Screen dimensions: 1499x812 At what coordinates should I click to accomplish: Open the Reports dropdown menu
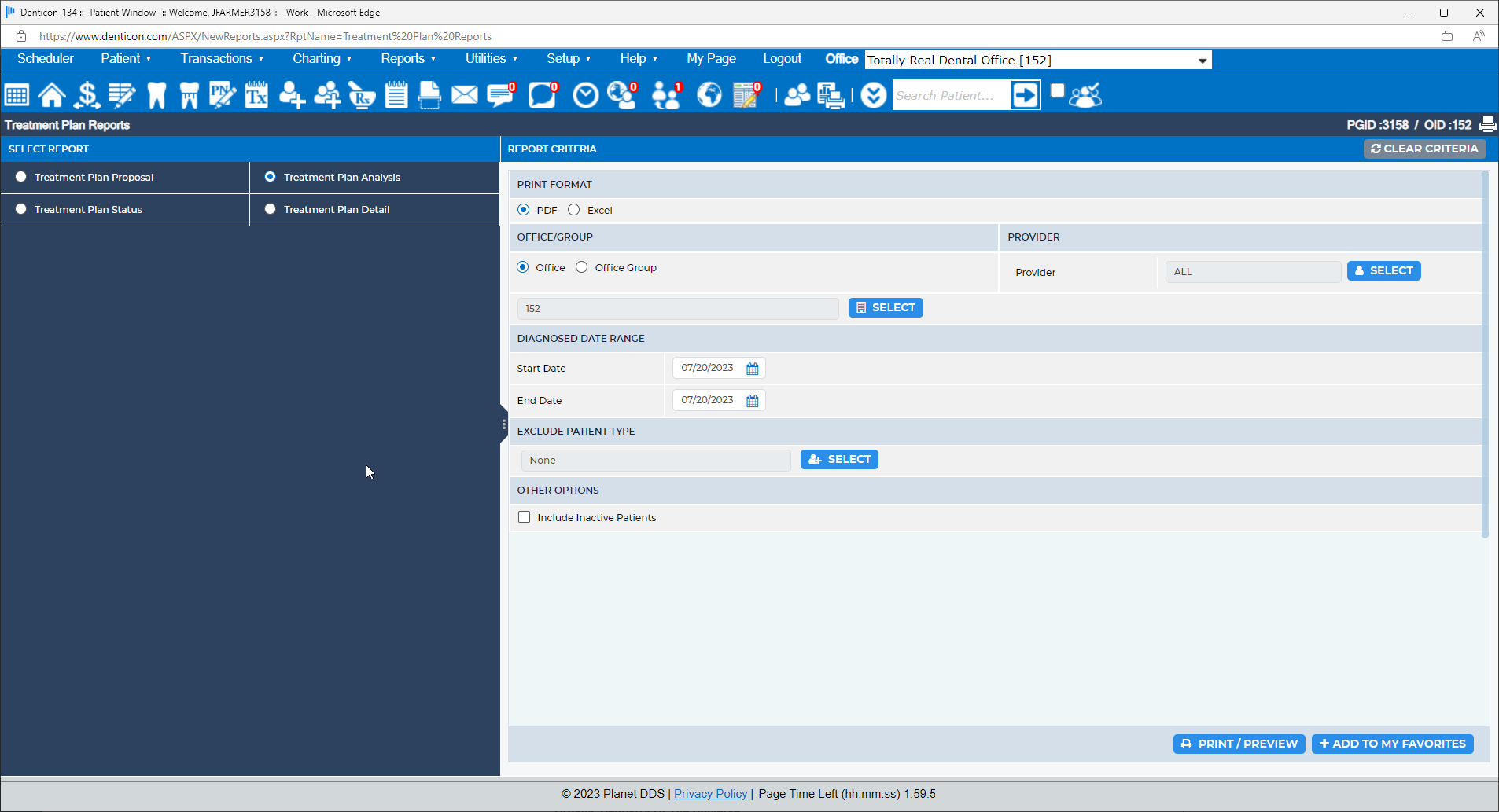407,59
